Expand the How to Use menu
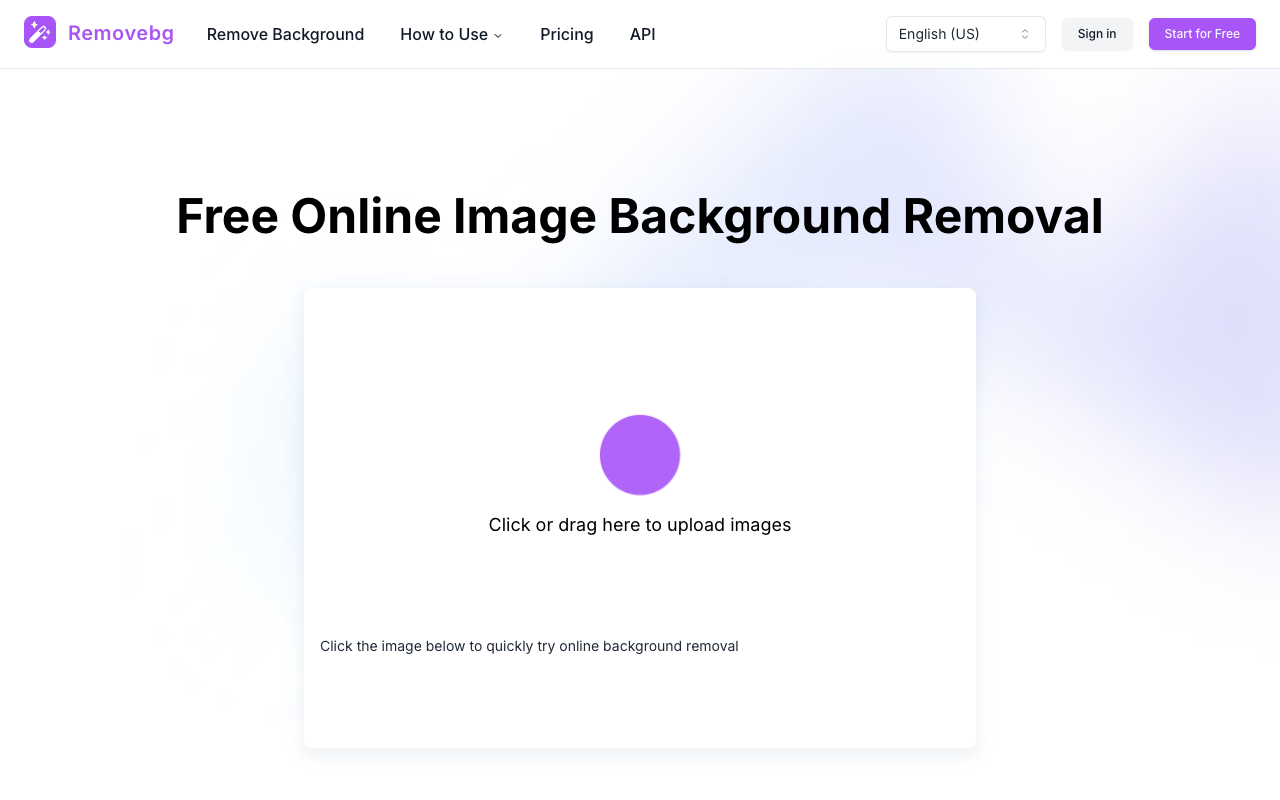The width and height of the screenshot is (1280, 800). pos(451,34)
